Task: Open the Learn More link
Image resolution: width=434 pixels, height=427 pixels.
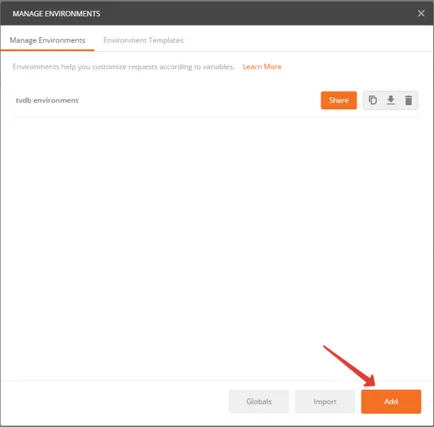Action: tap(262, 67)
